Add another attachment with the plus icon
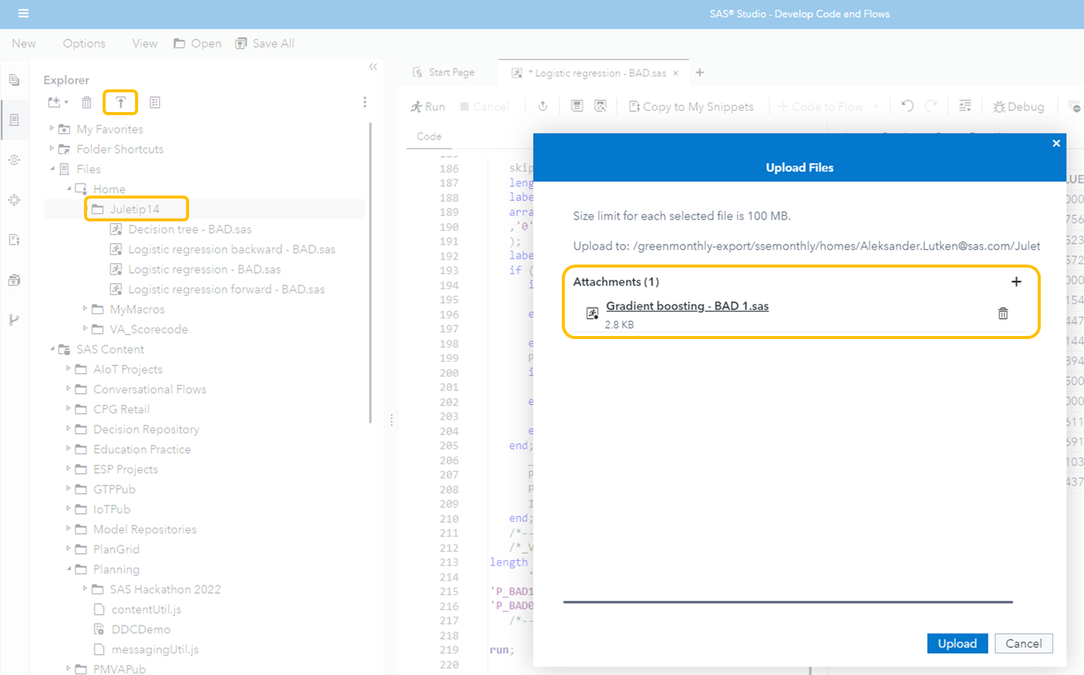Viewport: 1084px width, 675px height. pos(1016,282)
